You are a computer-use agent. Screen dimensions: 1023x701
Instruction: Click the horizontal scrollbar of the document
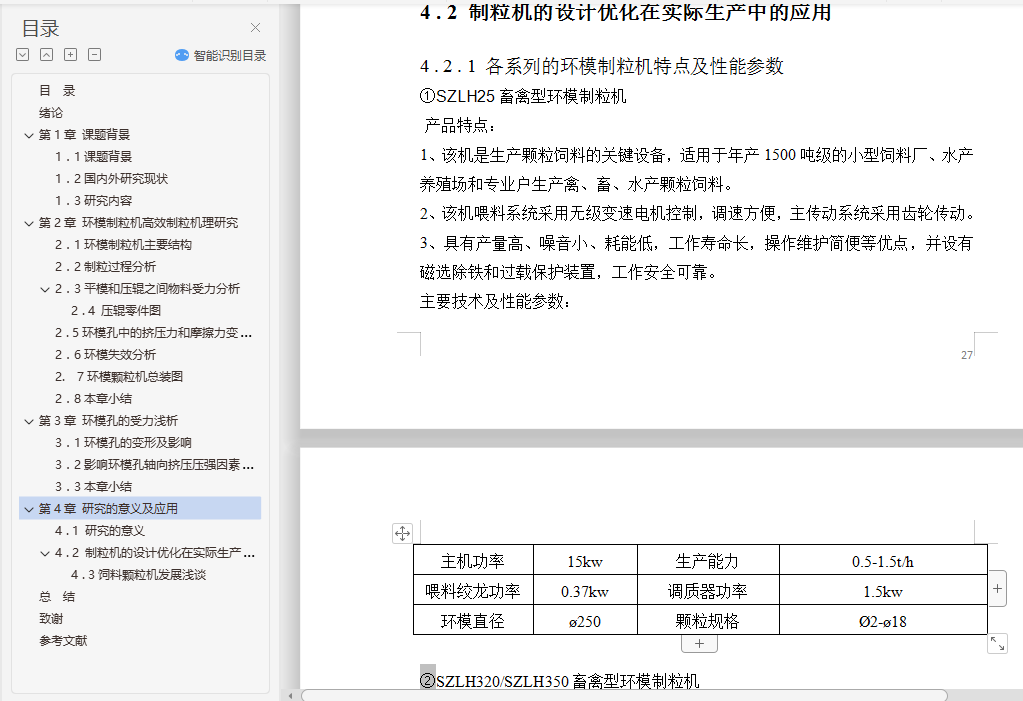[624, 695]
